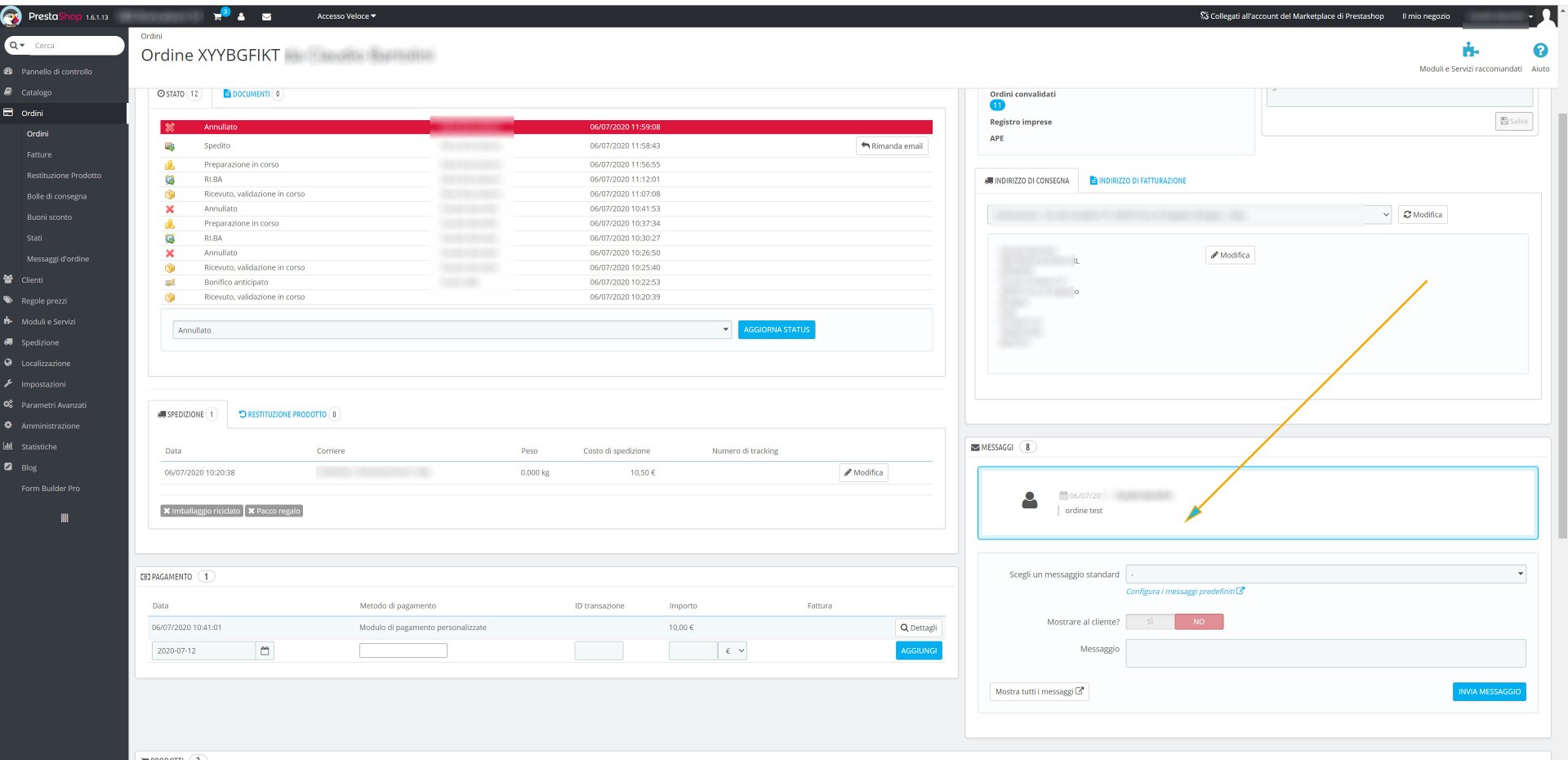
Task: Expand the employee account dropdown arrow
Action: click(1530, 16)
